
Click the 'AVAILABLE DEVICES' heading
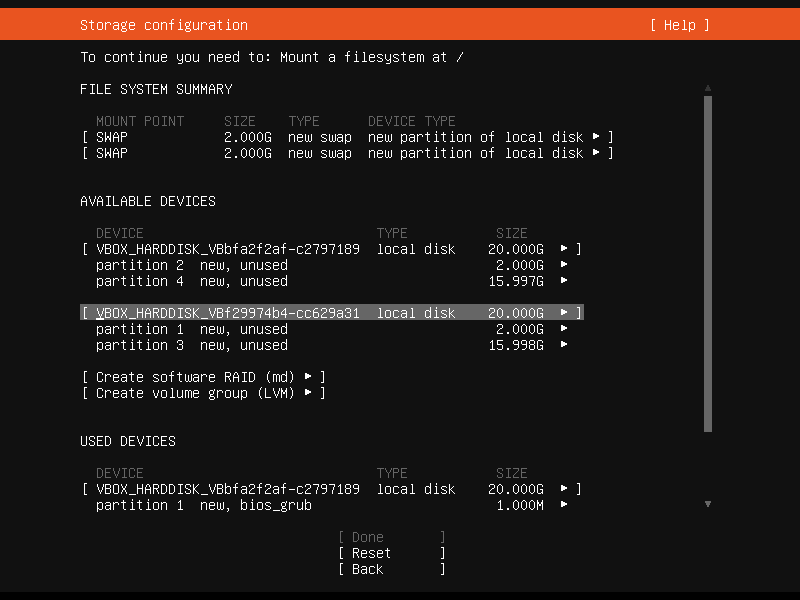pos(148,201)
